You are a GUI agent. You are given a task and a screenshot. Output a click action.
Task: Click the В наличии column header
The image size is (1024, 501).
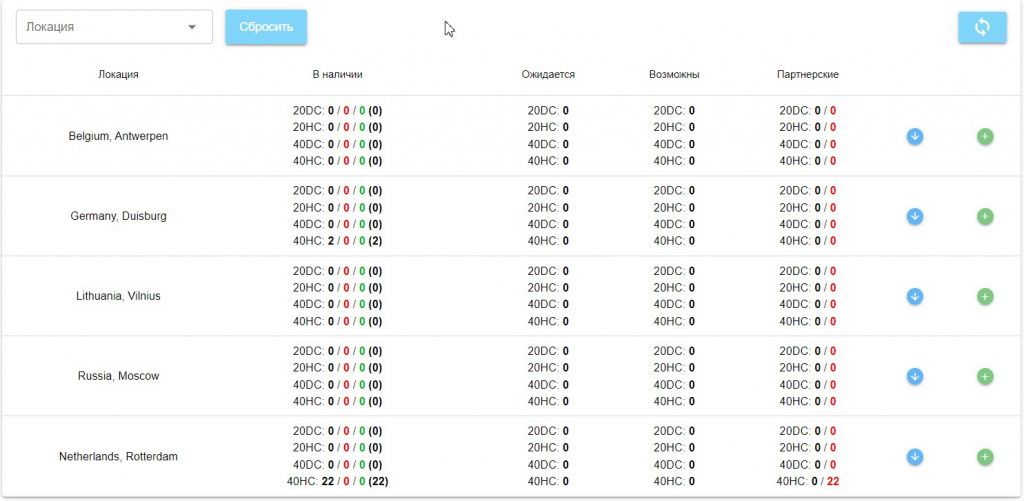point(337,75)
